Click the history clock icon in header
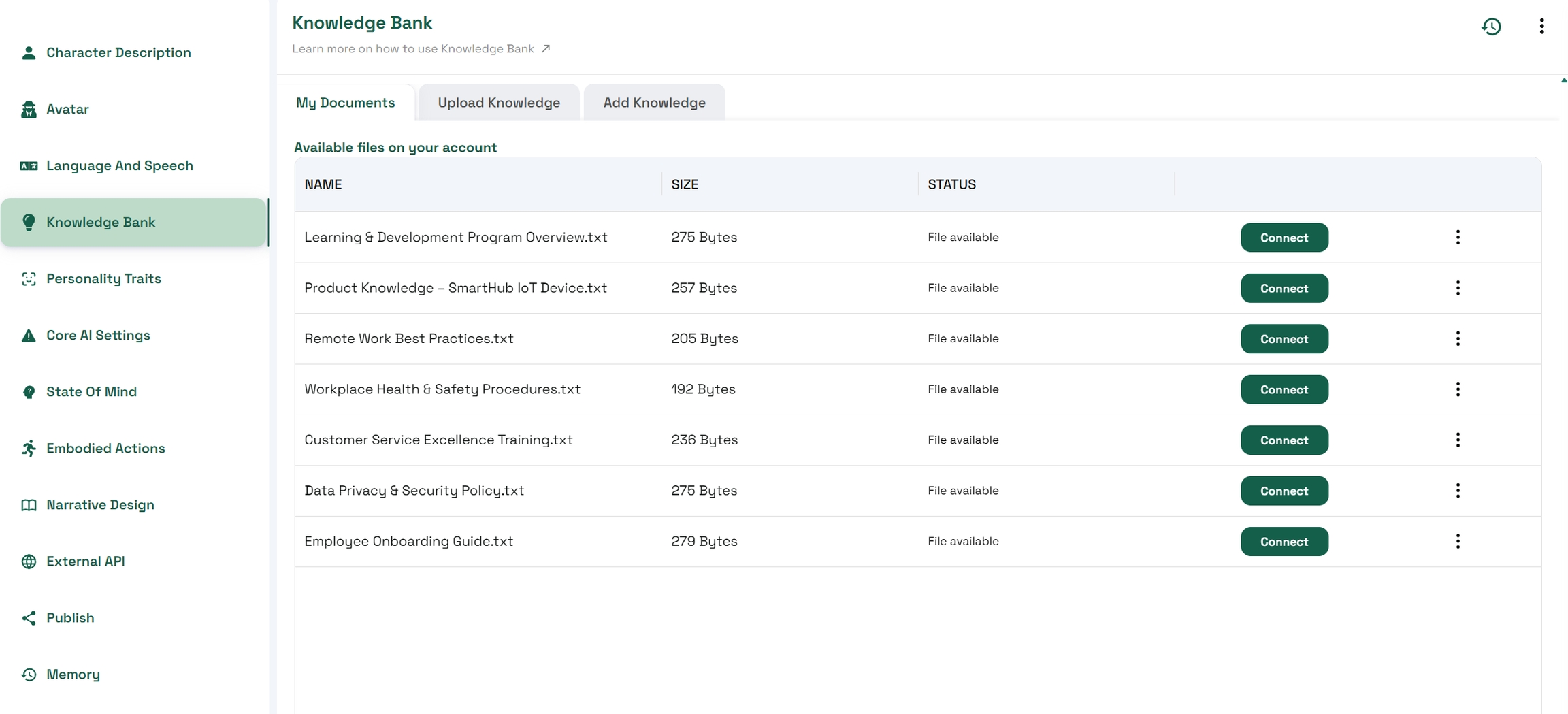Image resolution: width=1568 pixels, height=714 pixels. [1491, 27]
